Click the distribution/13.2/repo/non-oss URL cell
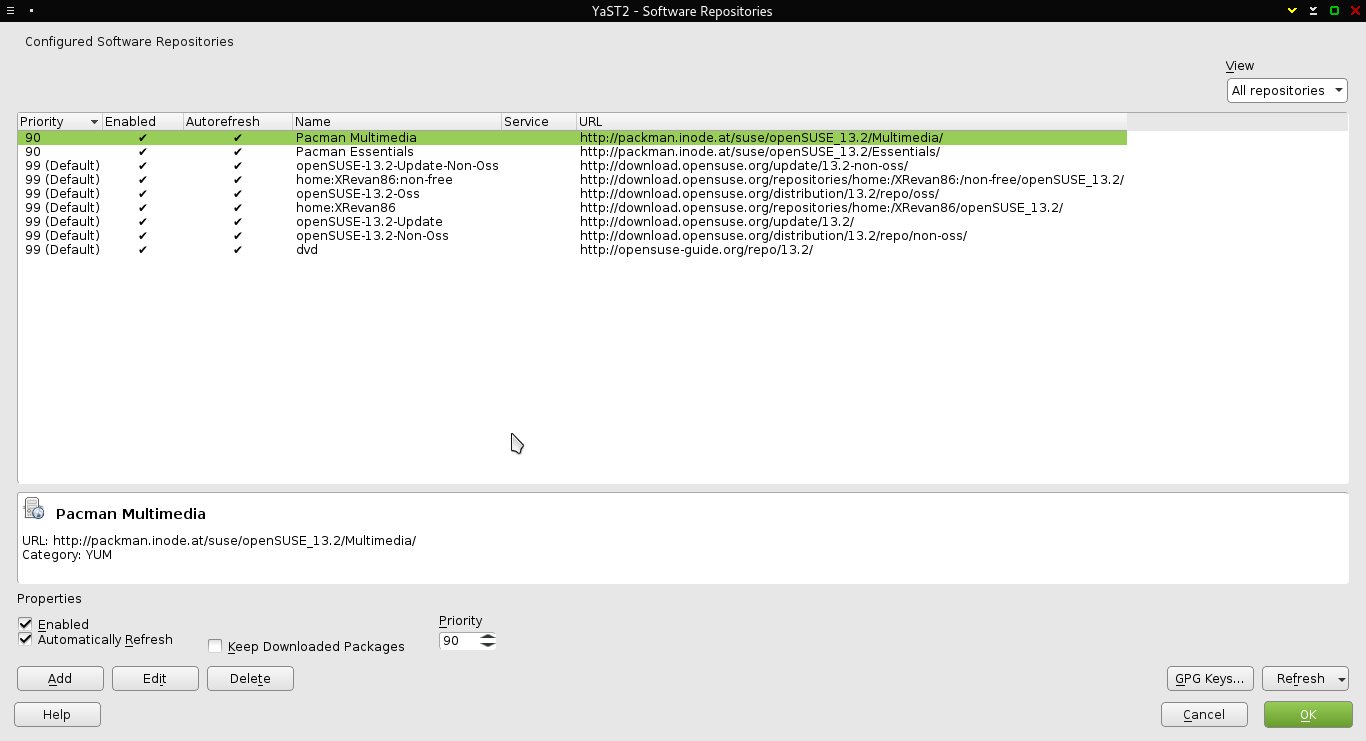 pos(773,235)
